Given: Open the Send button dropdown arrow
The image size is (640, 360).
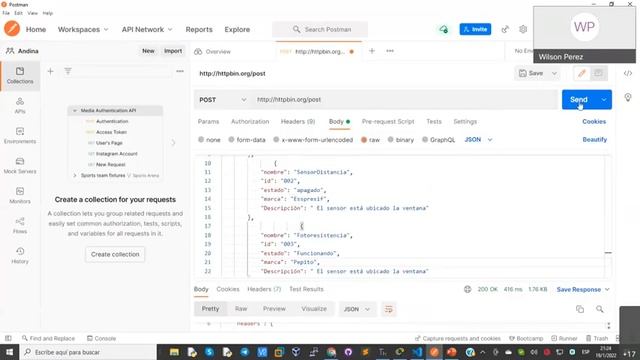Looking at the screenshot, I should click(603, 100).
